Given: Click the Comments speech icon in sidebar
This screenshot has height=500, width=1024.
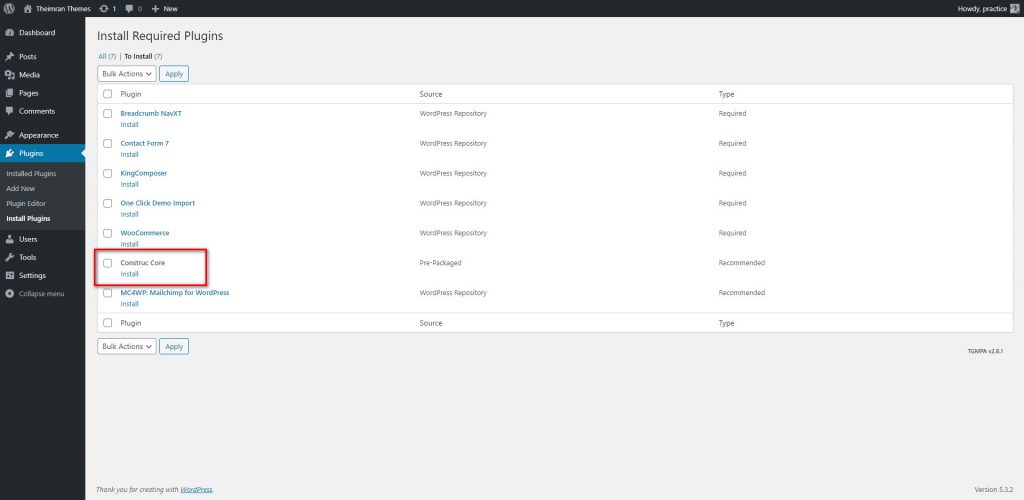Looking at the screenshot, I should (x=10, y=111).
